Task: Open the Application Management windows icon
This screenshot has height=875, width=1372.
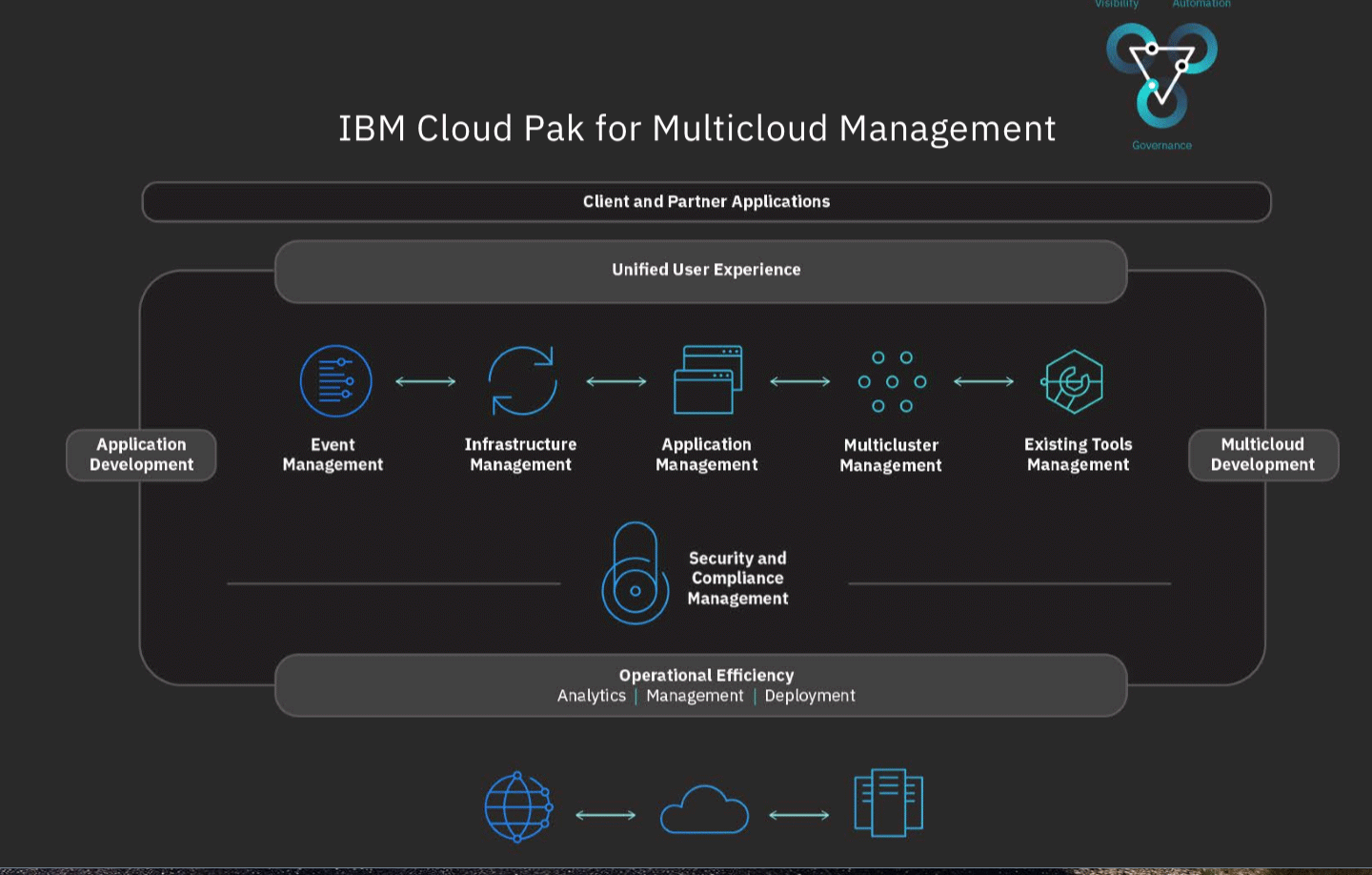Action: (708, 379)
